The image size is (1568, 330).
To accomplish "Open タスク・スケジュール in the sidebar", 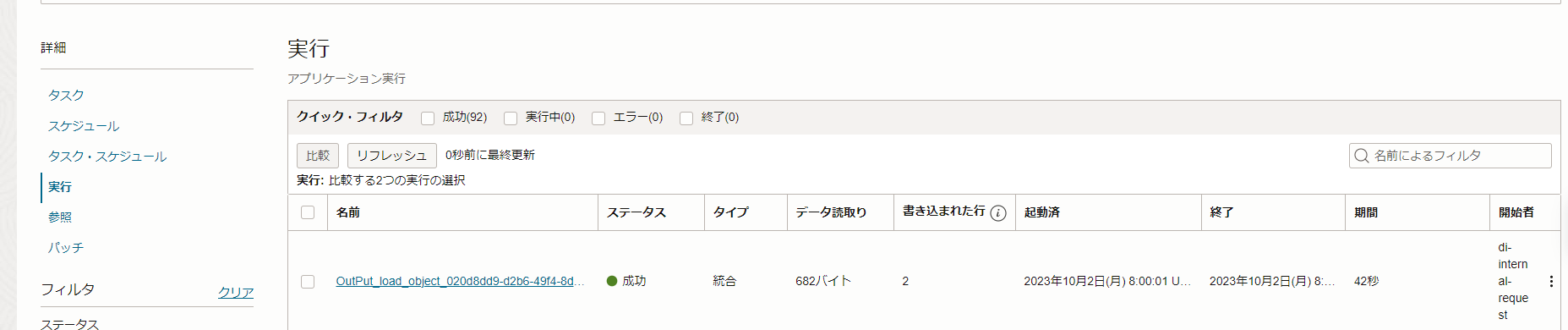I will click(107, 156).
